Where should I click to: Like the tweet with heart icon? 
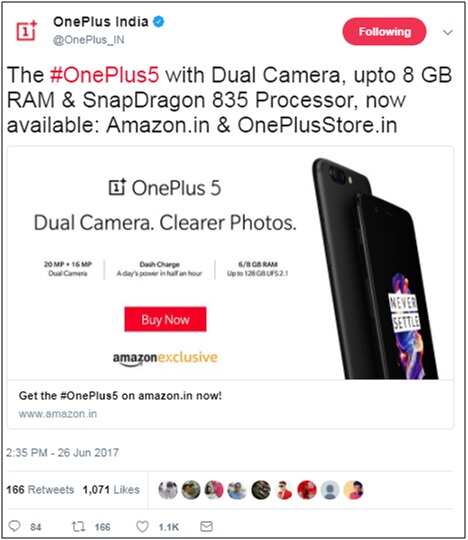click(x=142, y=526)
